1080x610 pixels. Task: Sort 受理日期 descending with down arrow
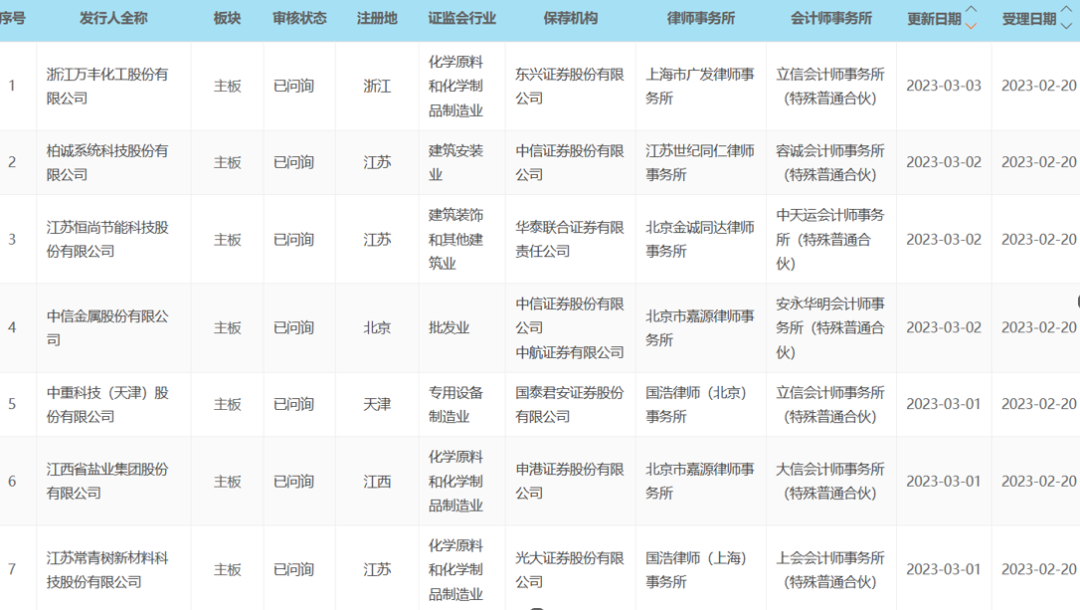pyautogui.click(x=1065, y=26)
